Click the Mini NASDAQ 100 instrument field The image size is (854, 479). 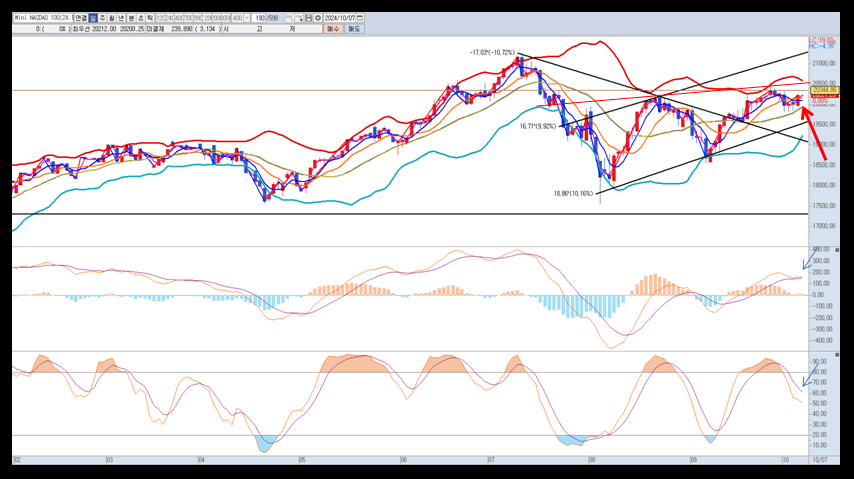(x=43, y=18)
